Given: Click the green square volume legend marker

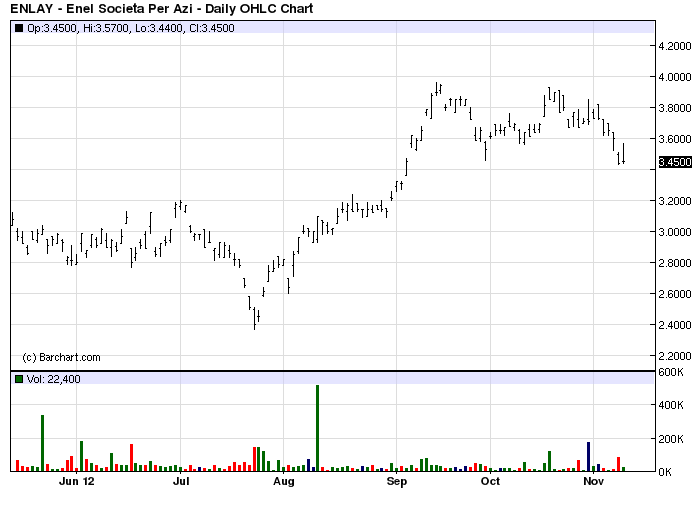Looking at the screenshot, I should [x=19, y=379].
